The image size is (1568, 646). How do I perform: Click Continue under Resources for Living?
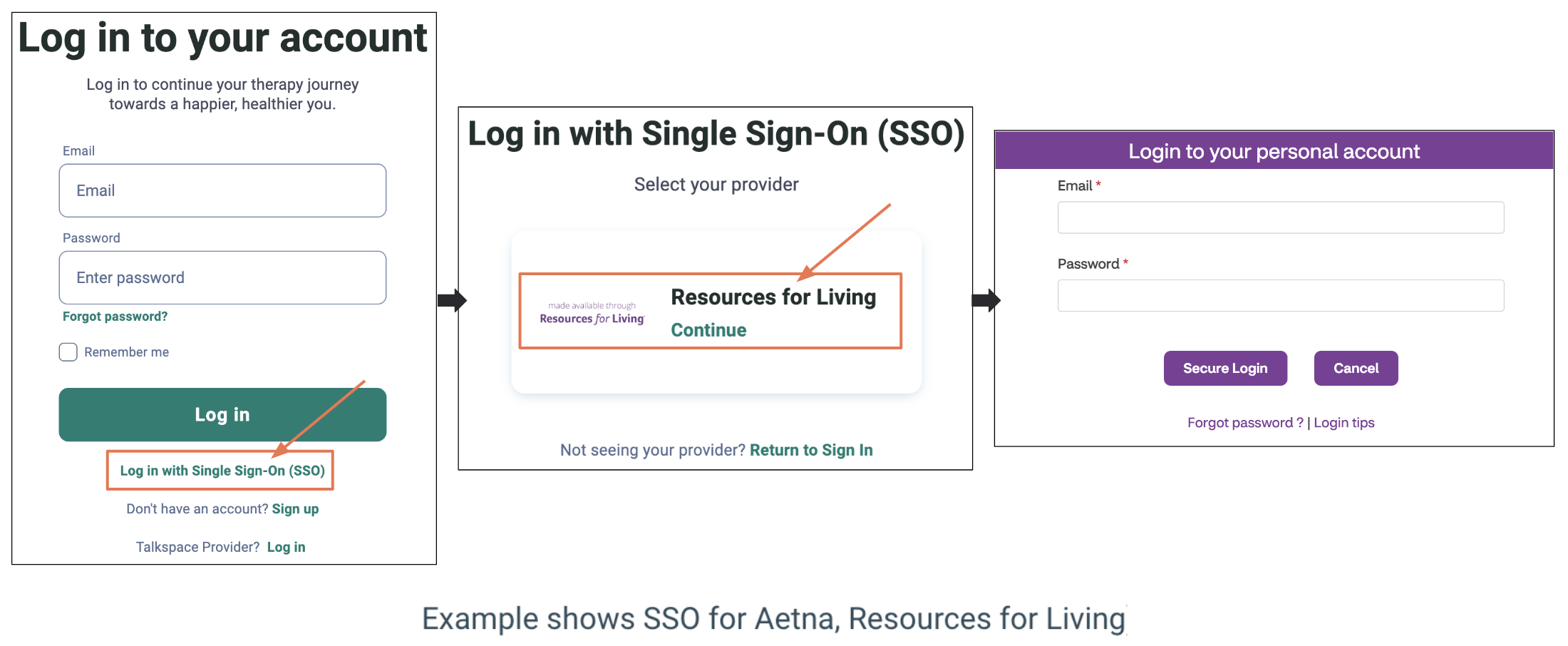[x=708, y=330]
